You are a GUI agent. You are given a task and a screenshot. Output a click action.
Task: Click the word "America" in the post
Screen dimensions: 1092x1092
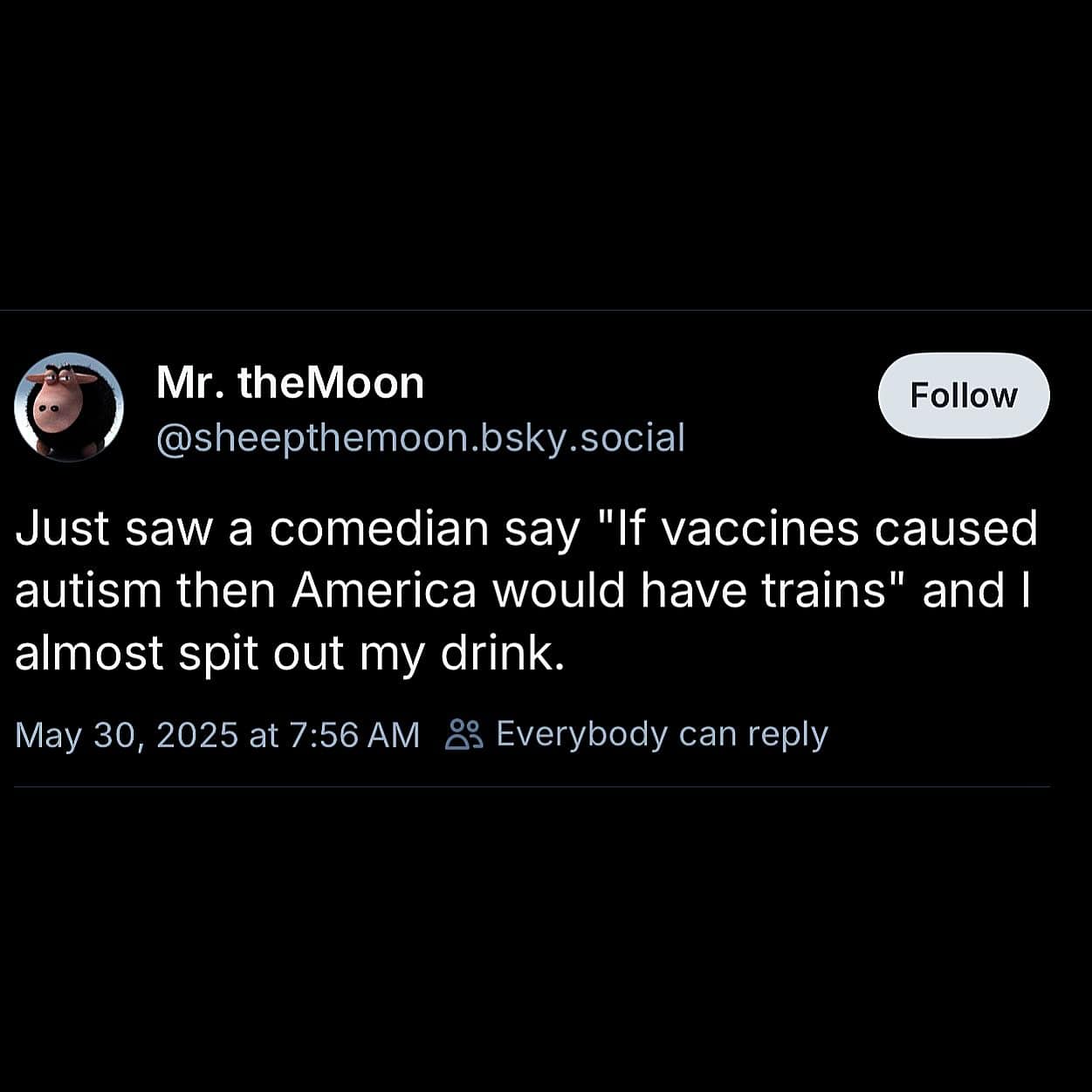click(x=384, y=591)
